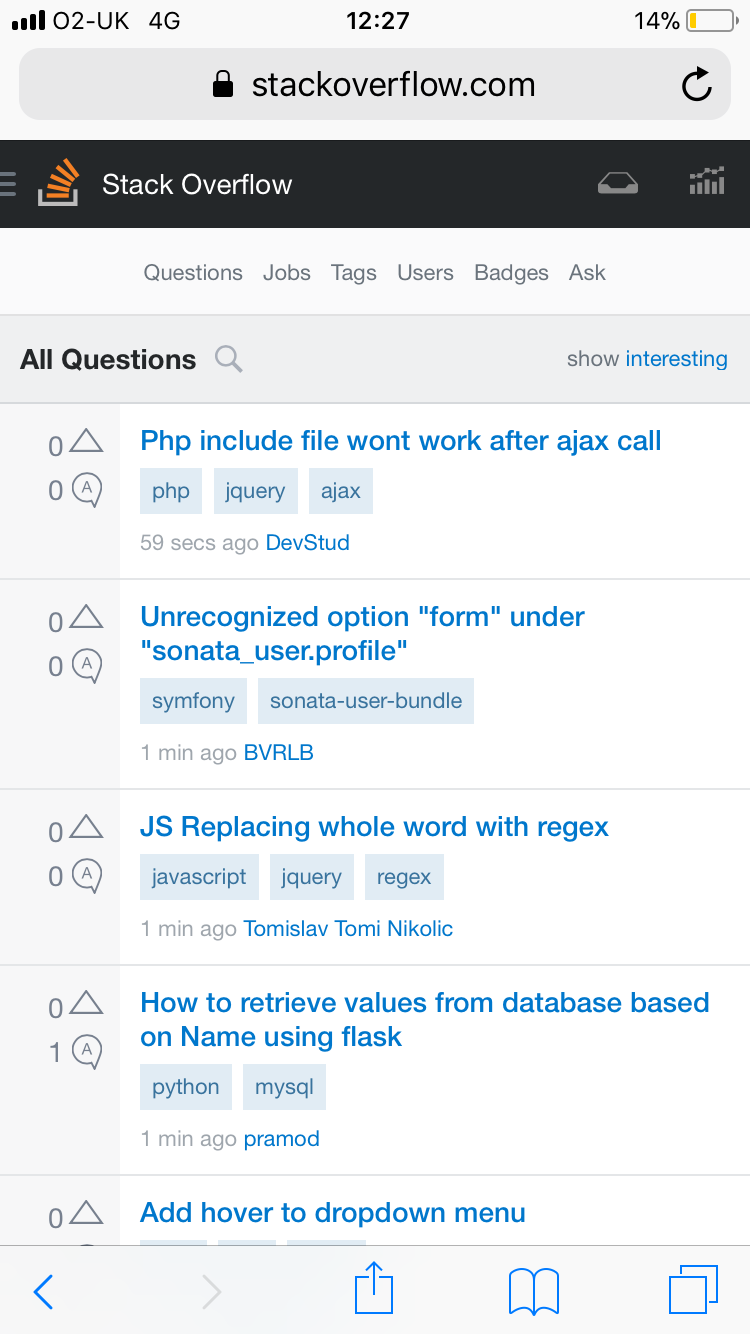This screenshot has width=750, height=1334.
Task: Open the achievements bar-chart icon in header
Action: [x=707, y=182]
